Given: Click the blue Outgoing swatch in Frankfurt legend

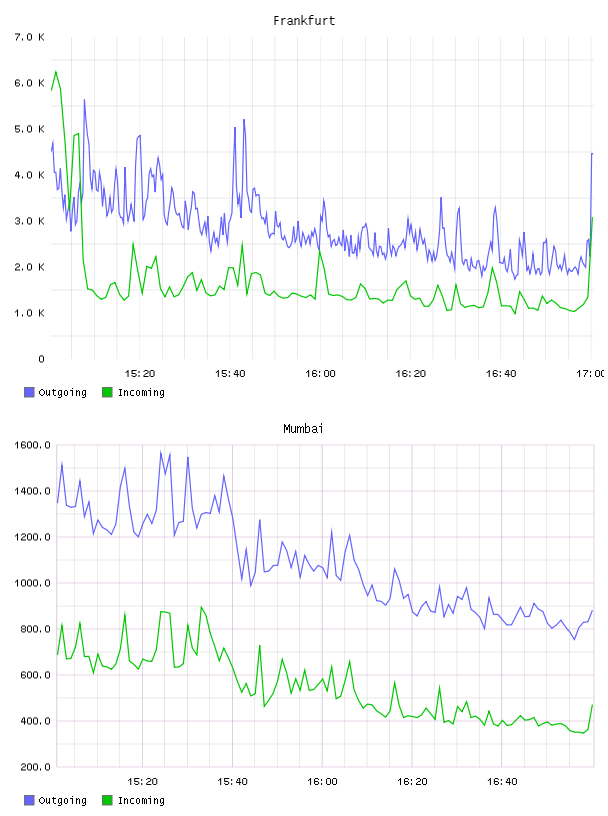Looking at the screenshot, I should pyautogui.click(x=29, y=392).
